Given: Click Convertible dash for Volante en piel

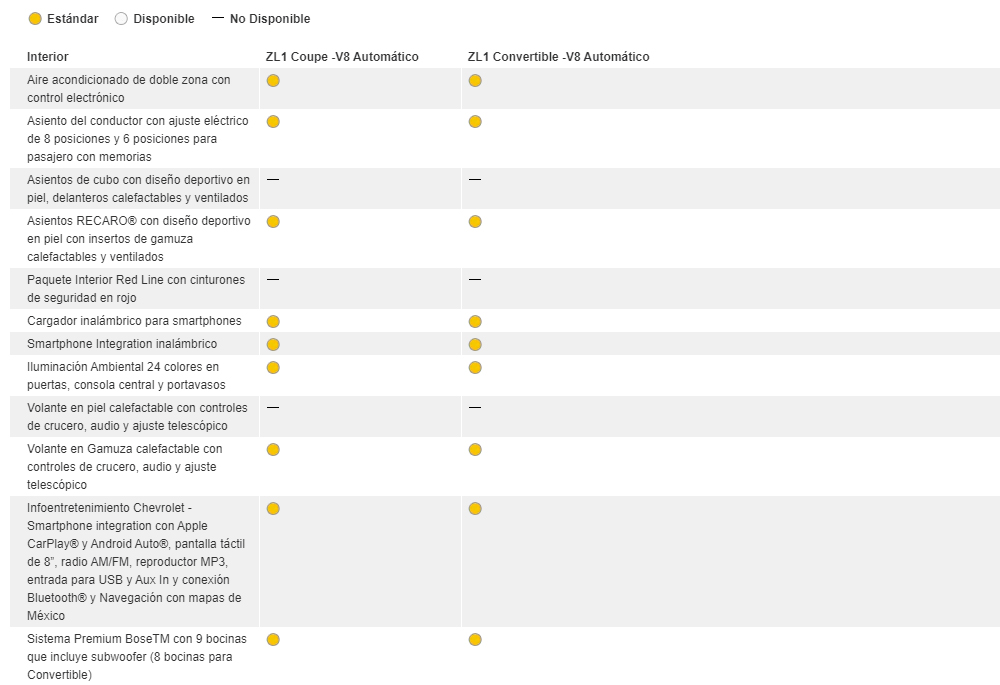Looking at the screenshot, I should (x=475, y=408).
